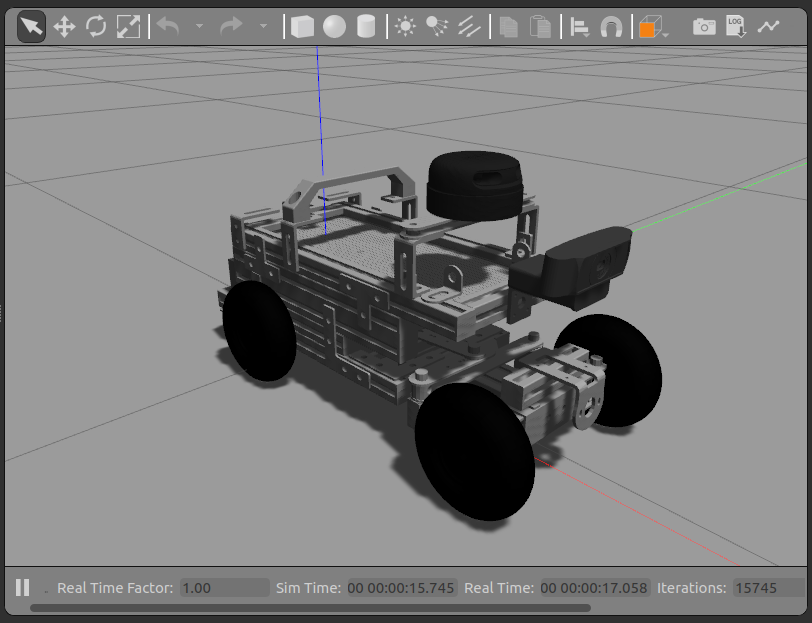This screenshot has width=812, height=623.
Task: Open the orange cube view angle menu
Action: coord(654,27)
